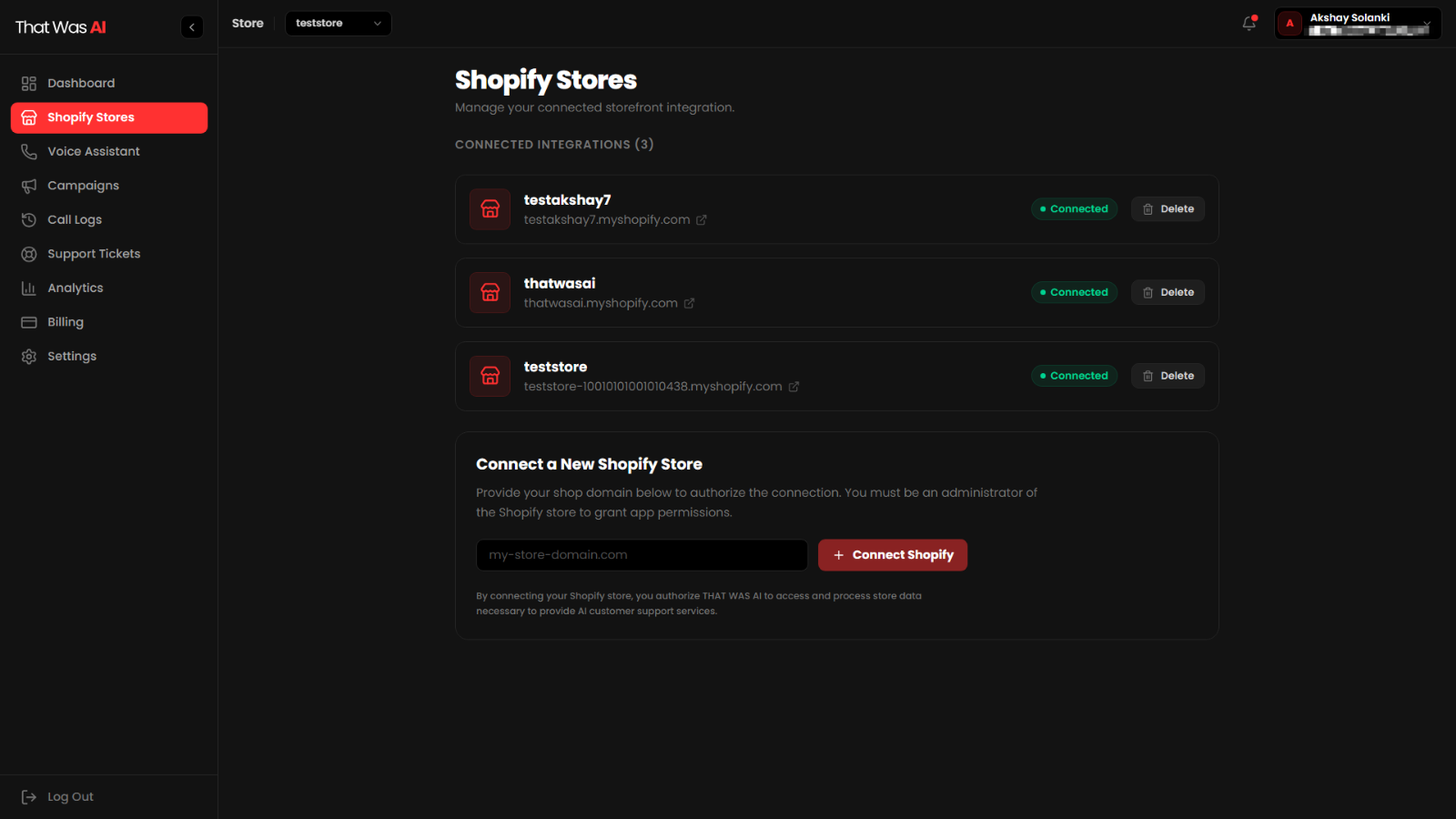Click the Analytics bar chart icon
The width and height of the screenshot is (1456, 819).
[x=29, y=288]
